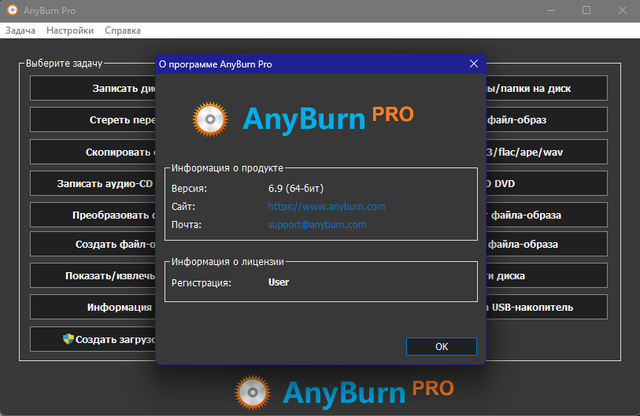
Task: Click the Почта: label
Action: coord(186,225)
